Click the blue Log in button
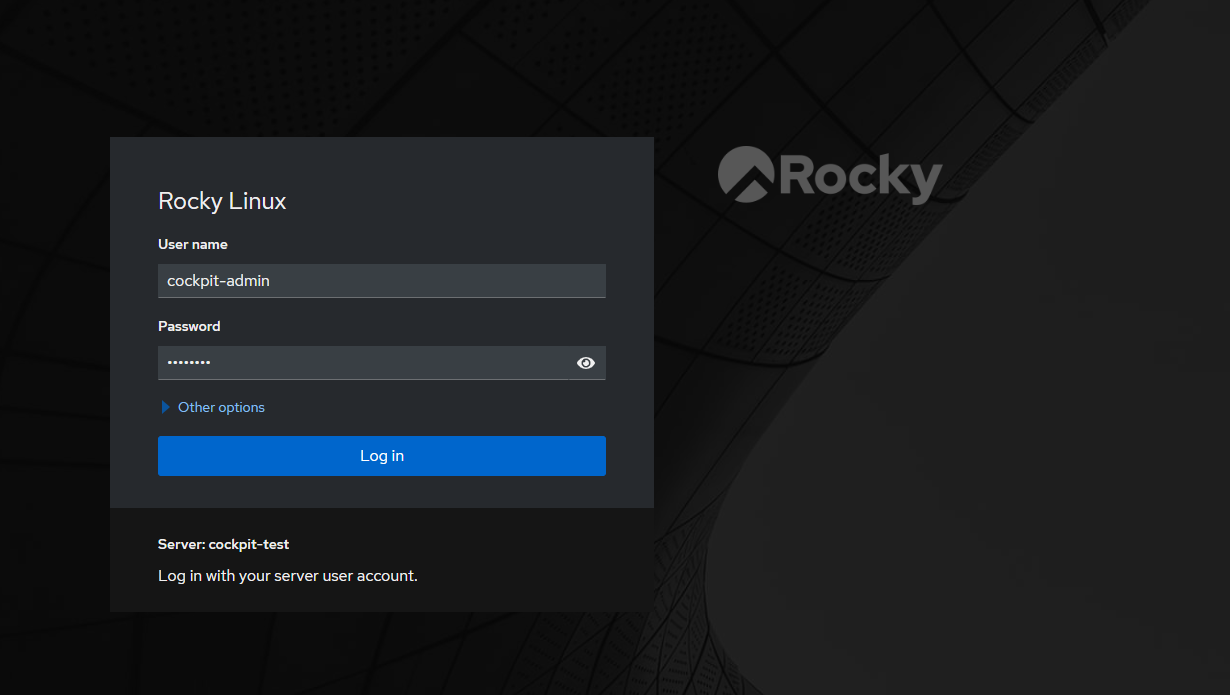Image resolution: width=1230 pixels, height=695 pixels. point(381,456)
